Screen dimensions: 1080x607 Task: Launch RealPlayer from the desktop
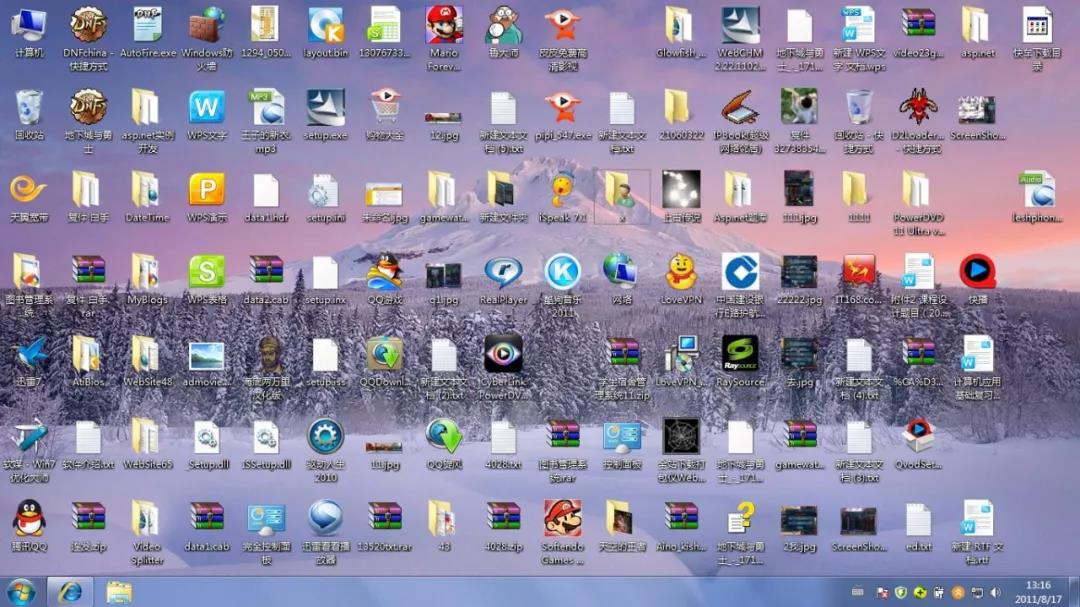pyautogui.click(x=503, y=272)
